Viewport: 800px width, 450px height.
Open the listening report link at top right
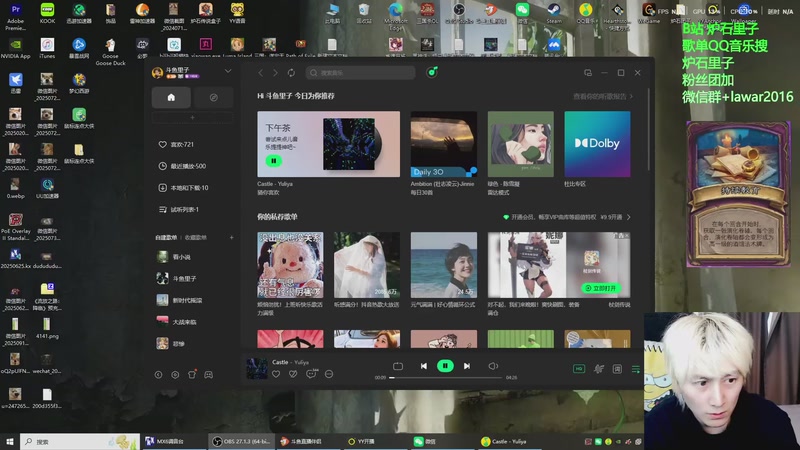[603, 96]
